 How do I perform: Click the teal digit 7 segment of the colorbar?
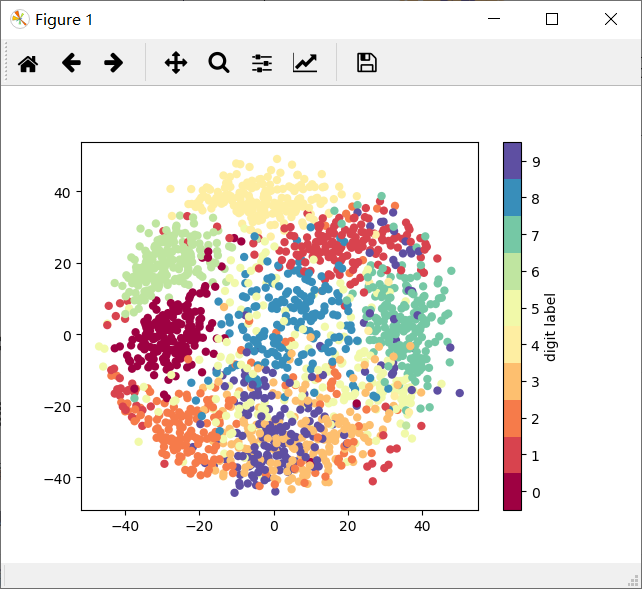tap(512, 235)
